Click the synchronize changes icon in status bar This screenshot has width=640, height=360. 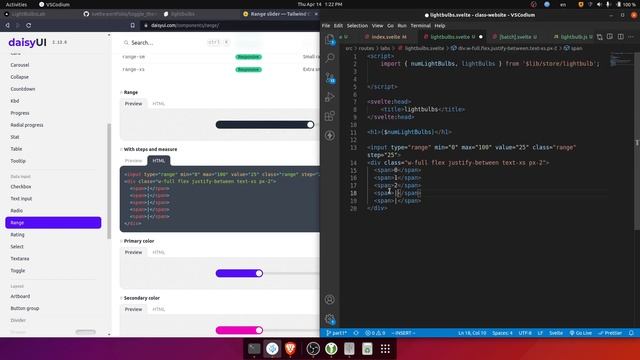point(356,333)
